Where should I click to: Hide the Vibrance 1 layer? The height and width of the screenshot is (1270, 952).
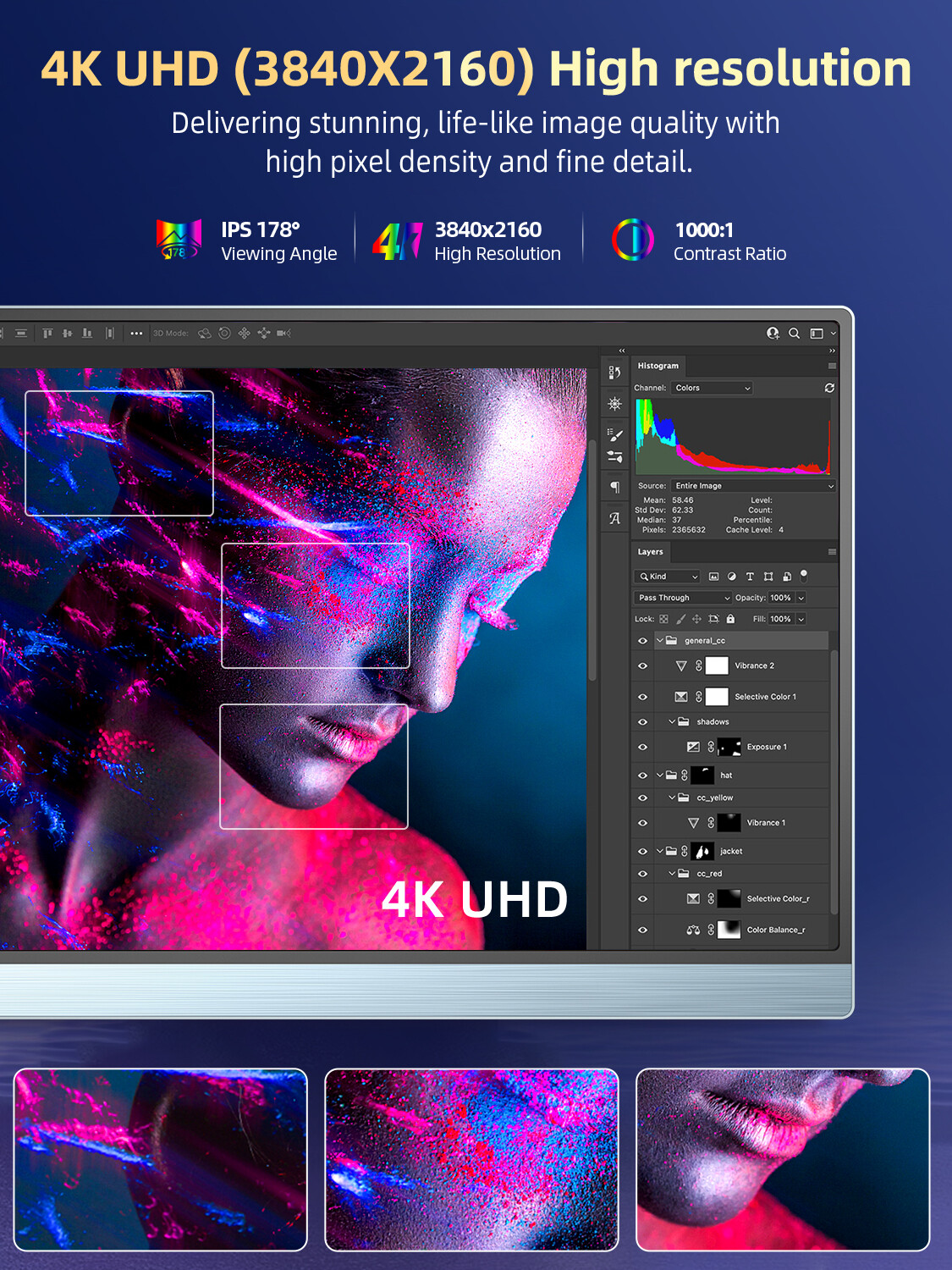(642, 823)
